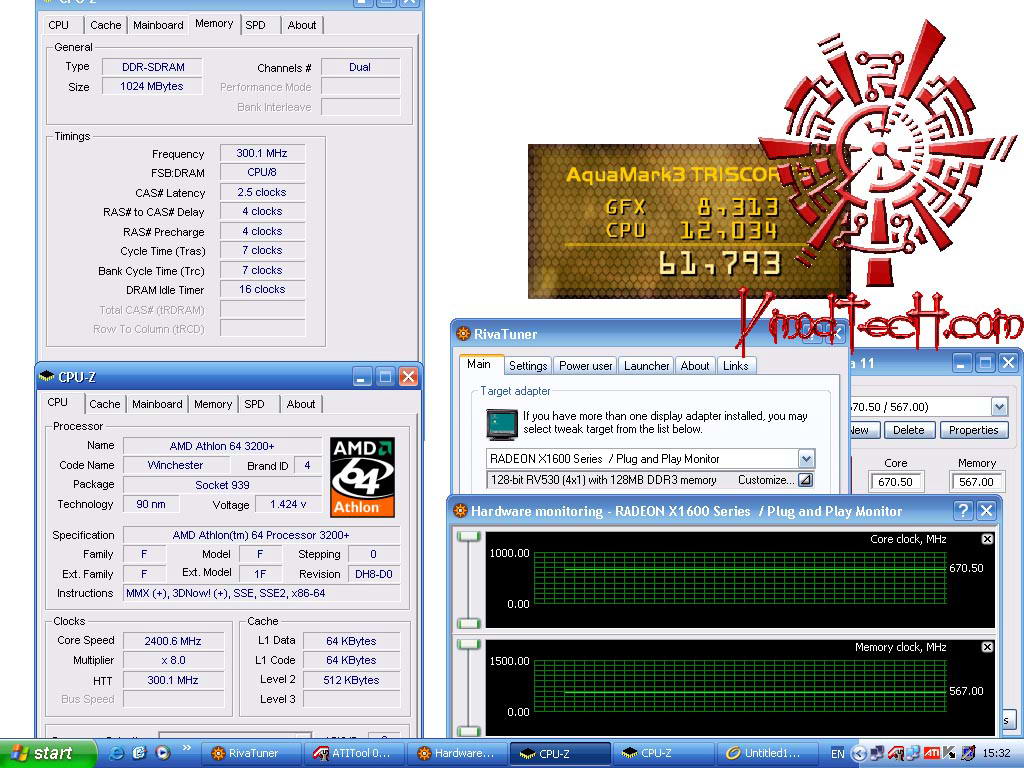
Task: Click Hardware monitoring title bar gear icon
Action: pos(460,511)
